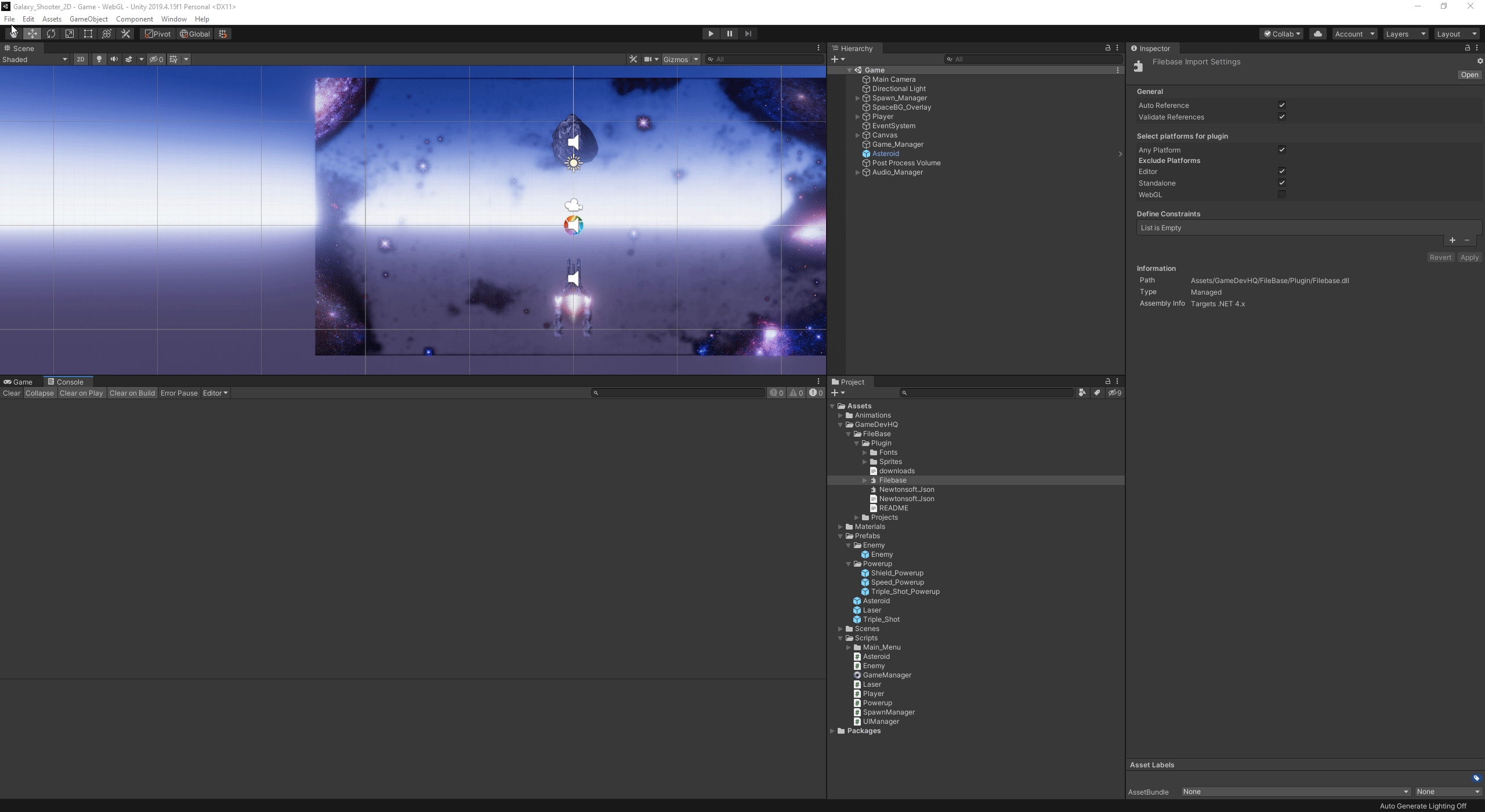Open Gizmos dropdown arrow
This screenshot has height=812, width=1485.
(x=696, y=59)
